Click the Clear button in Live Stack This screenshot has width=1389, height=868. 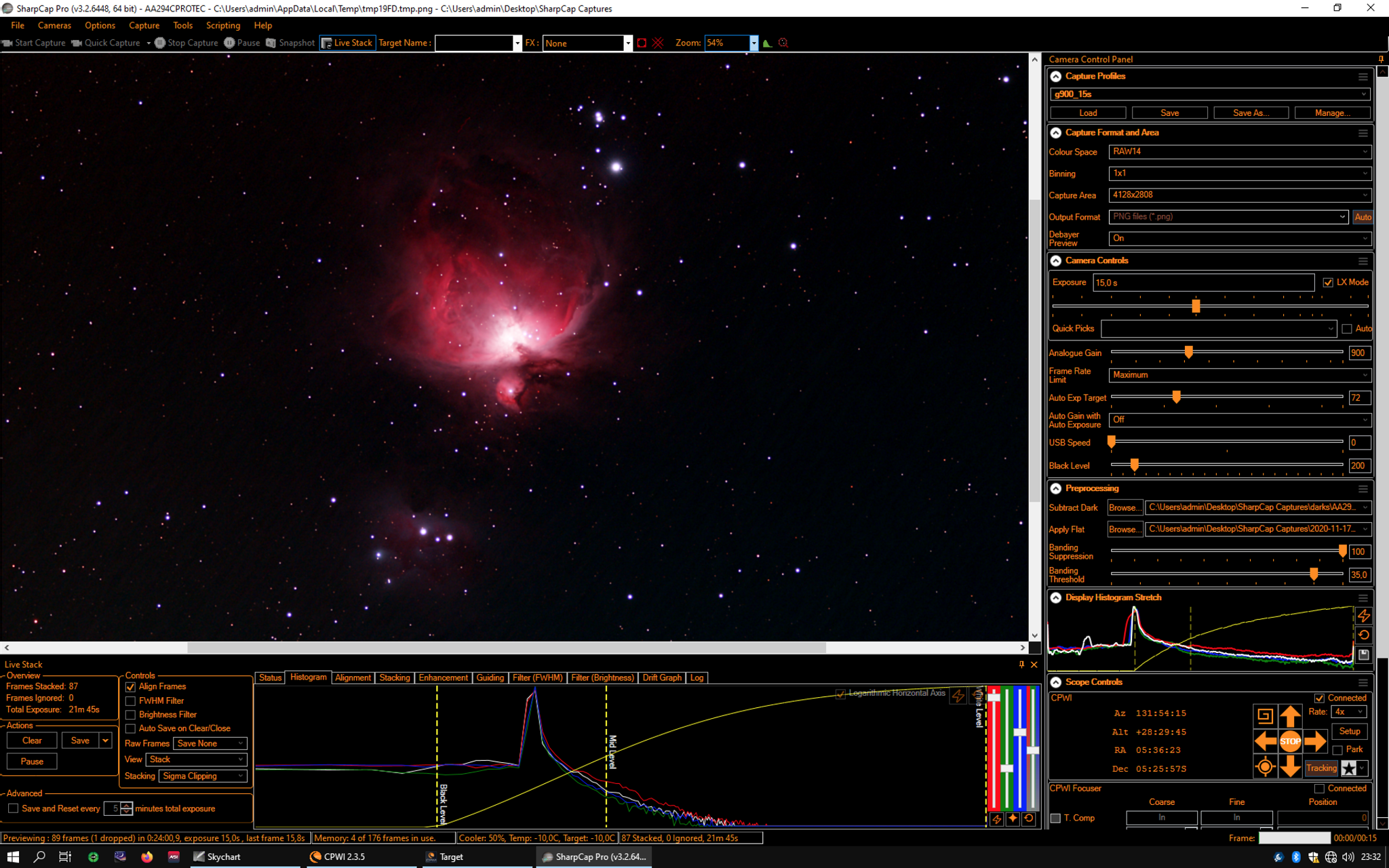32,741
